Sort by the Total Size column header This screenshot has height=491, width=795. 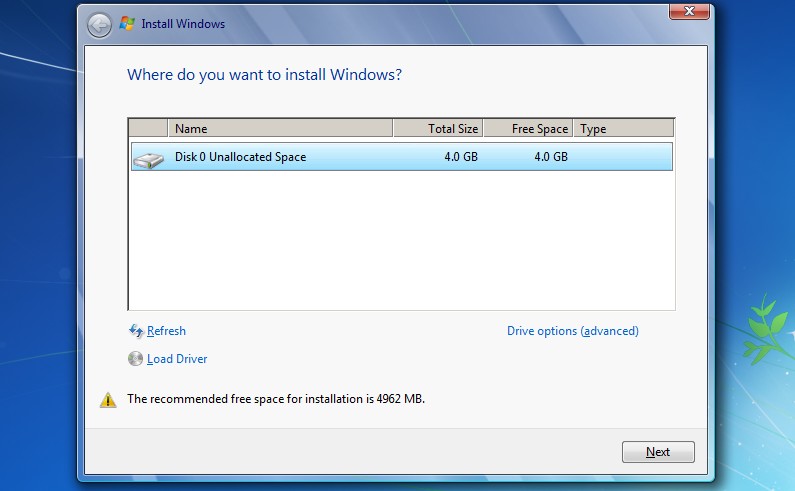point(438,128)
